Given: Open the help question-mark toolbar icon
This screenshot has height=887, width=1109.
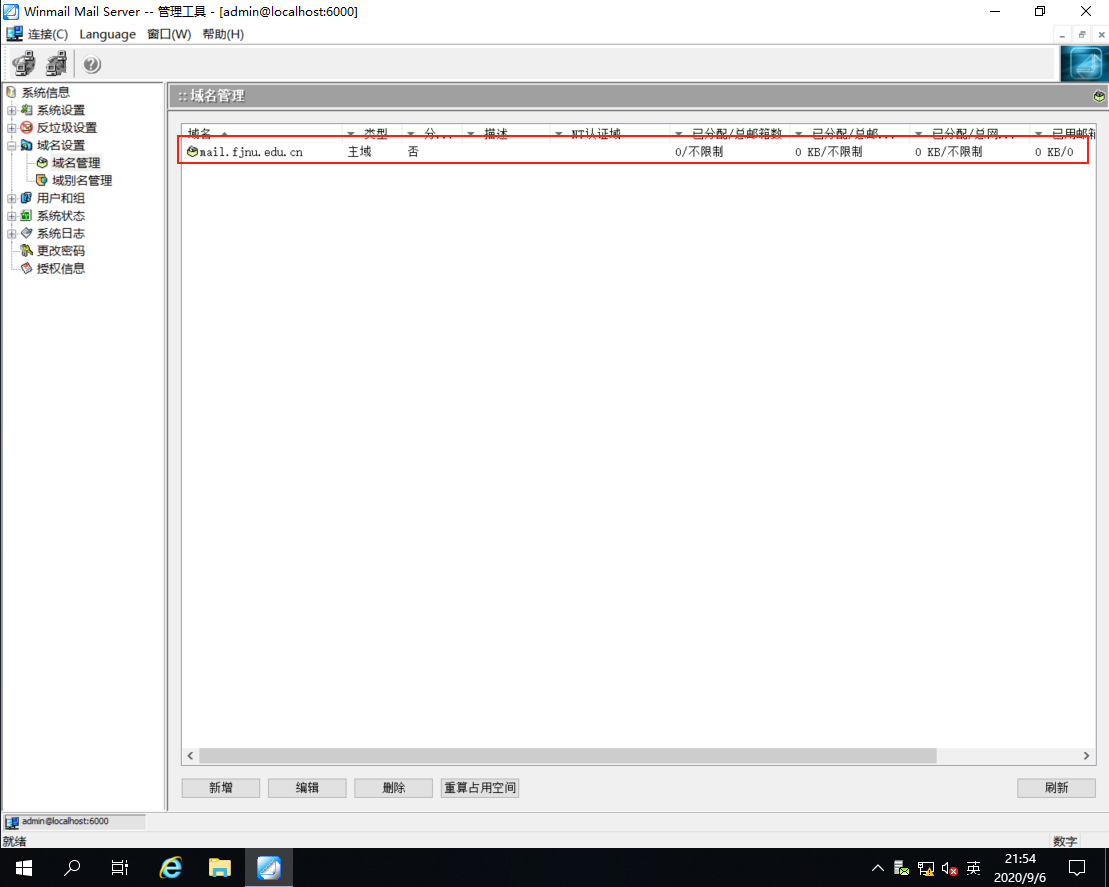Looking at the screenshot, I should (x=92, y=64).
